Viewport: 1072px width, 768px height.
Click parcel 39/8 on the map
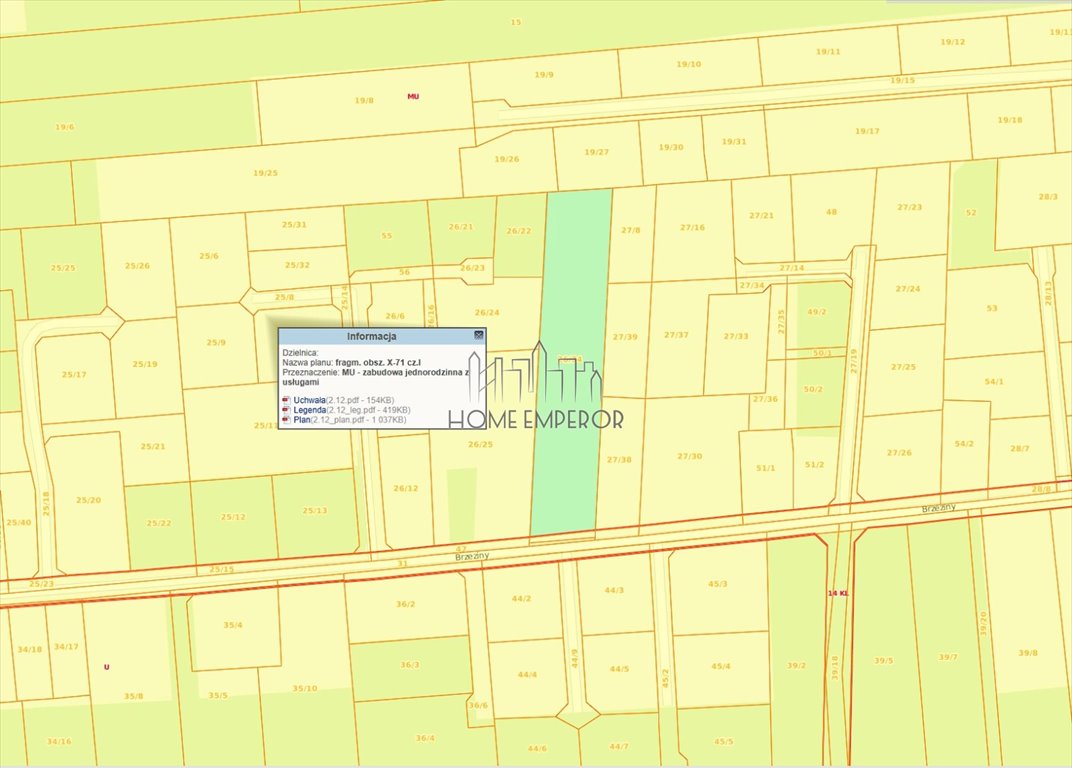[1027, 652]
